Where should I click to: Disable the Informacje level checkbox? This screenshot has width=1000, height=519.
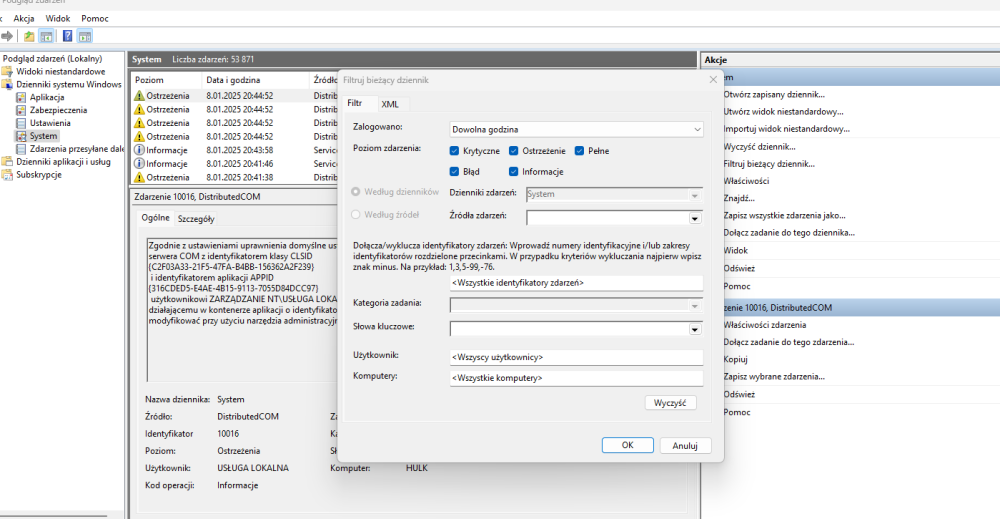514,172
